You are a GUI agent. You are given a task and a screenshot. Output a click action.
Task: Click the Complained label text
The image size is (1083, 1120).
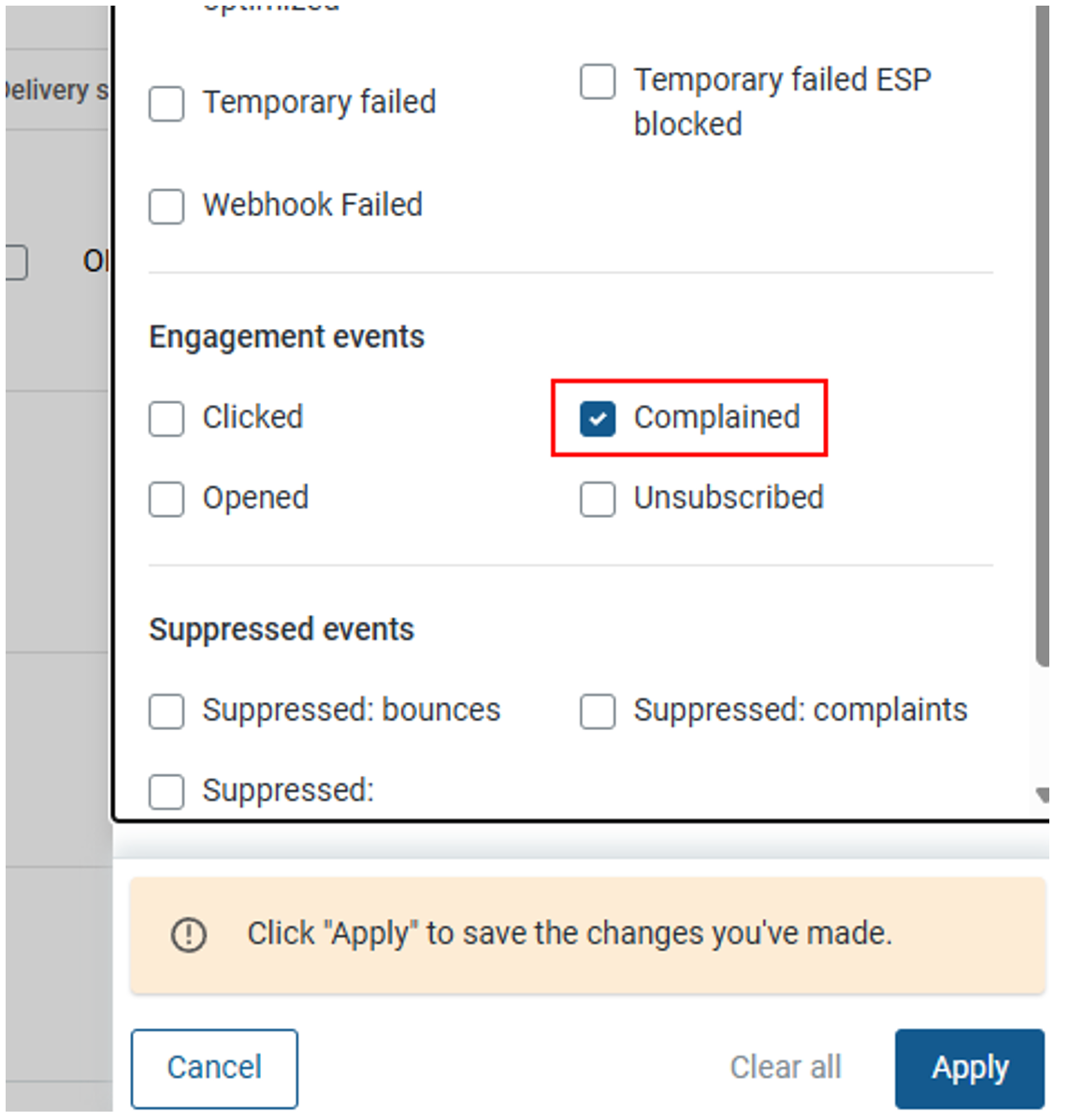716,417
